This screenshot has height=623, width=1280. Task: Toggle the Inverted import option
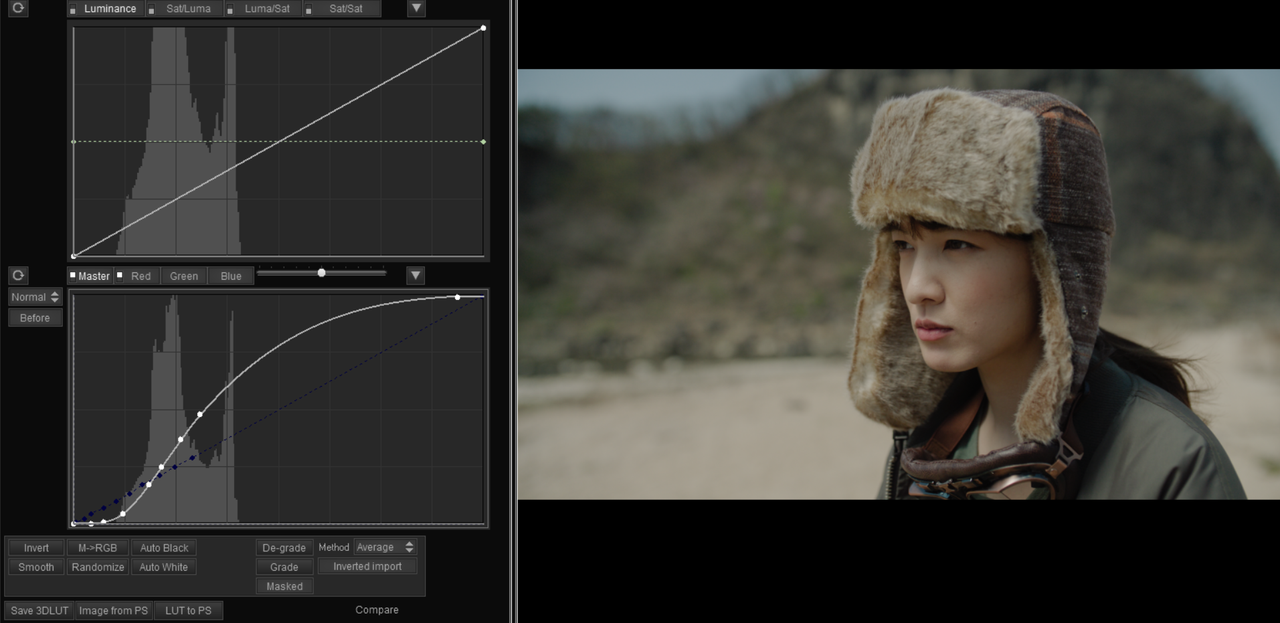[x=367, y=567]
